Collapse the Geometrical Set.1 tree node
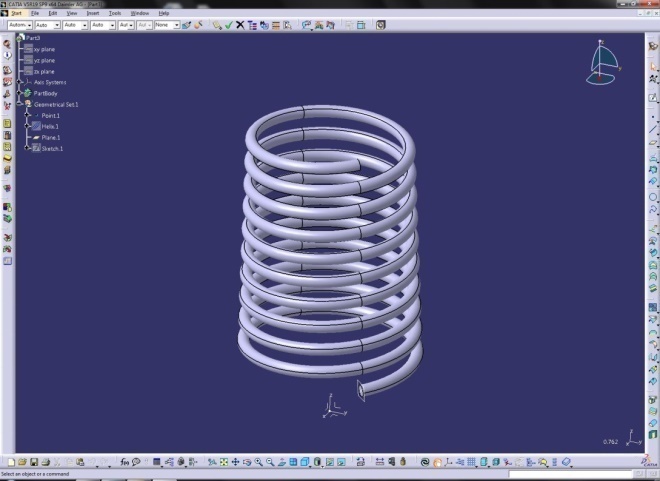 pyautogui.click(x=19, y=104)
